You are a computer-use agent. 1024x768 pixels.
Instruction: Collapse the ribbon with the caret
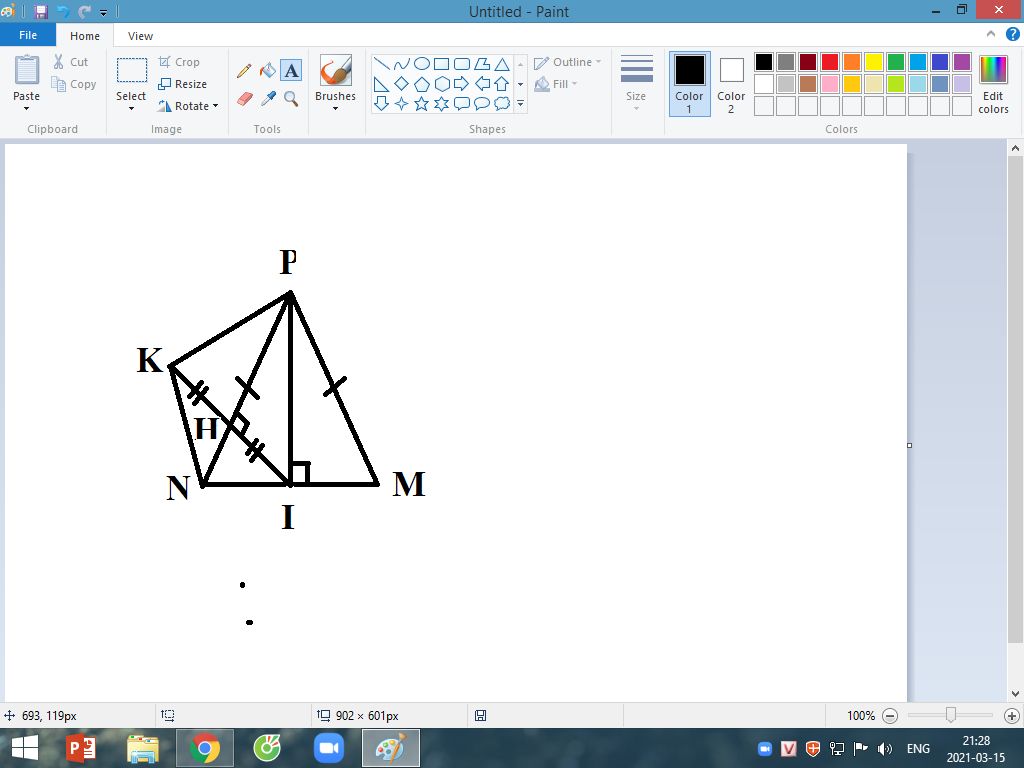click(x=991, y=34)
